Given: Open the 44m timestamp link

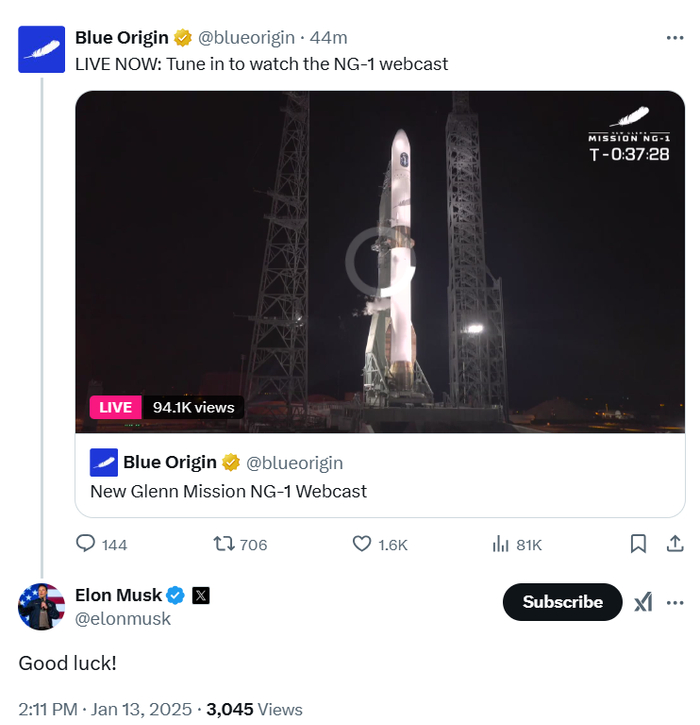Looking at the screenshot, I should 329,38.
